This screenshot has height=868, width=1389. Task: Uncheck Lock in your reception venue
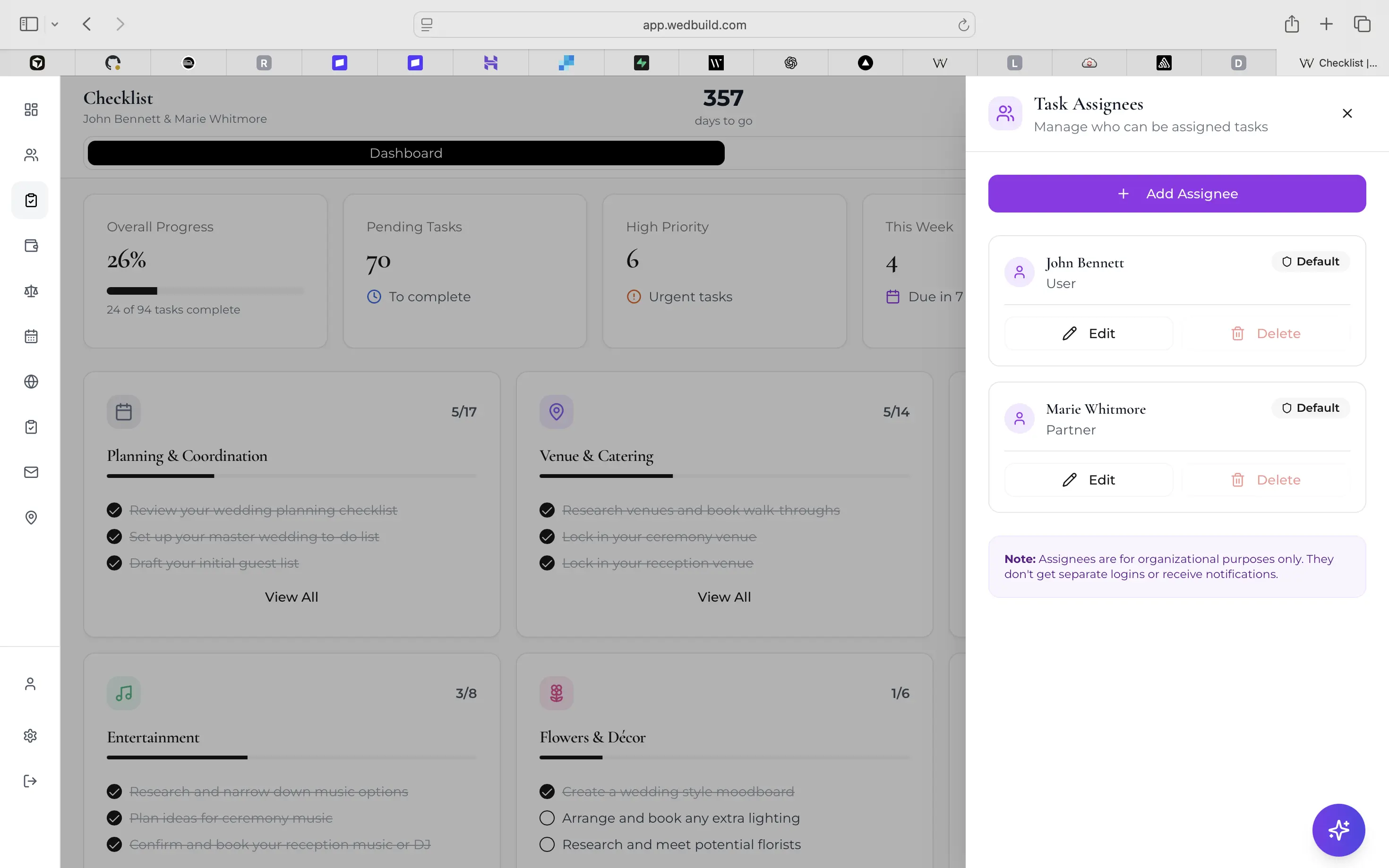click(547, 562)
